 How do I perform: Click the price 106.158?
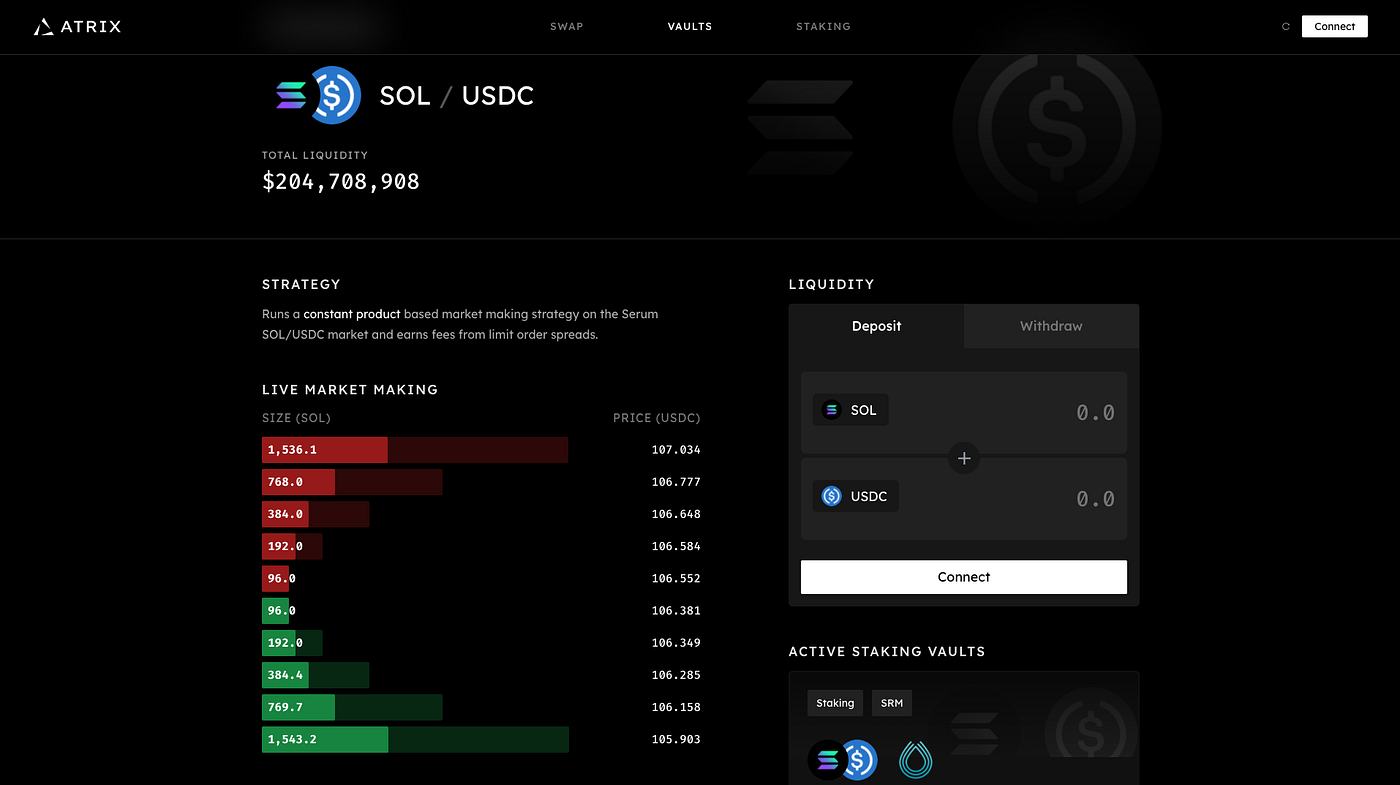click(676, 707)
